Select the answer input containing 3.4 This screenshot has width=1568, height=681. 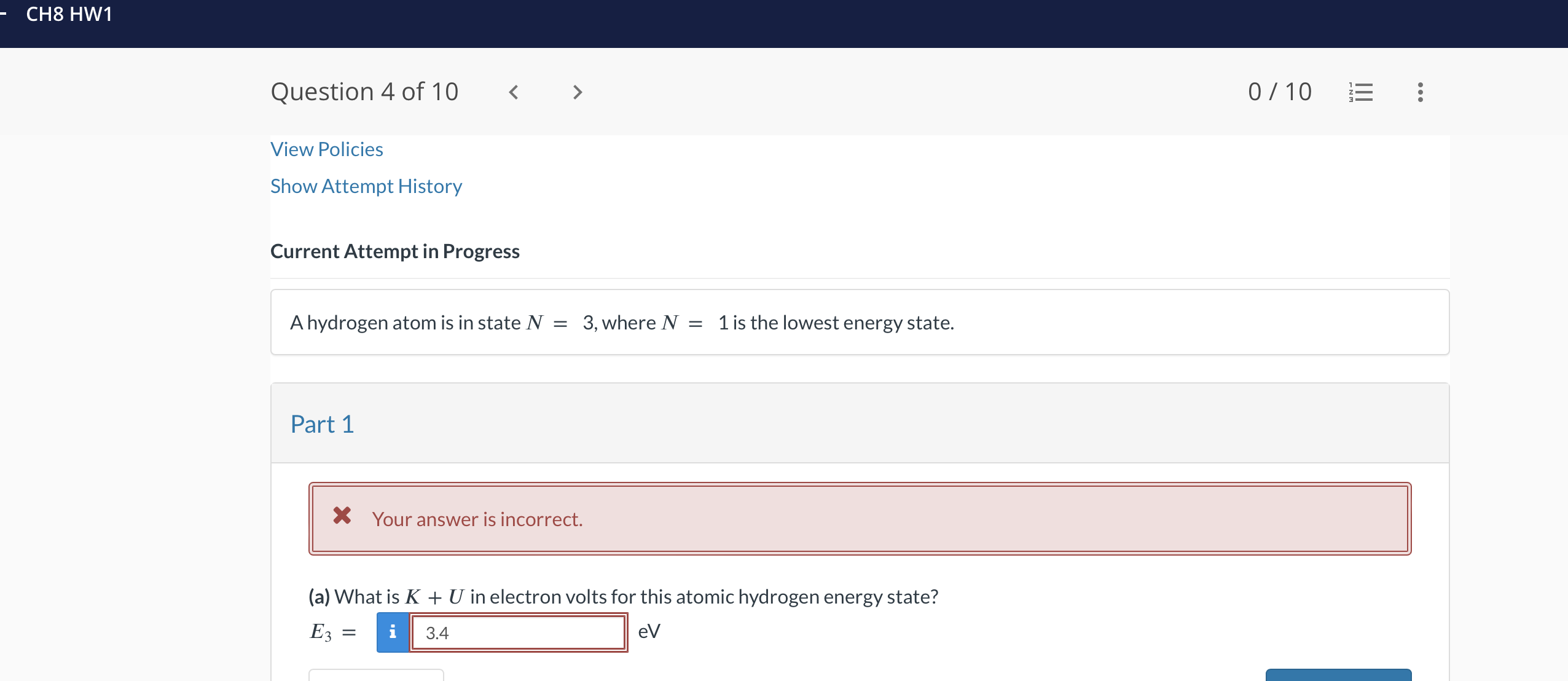click(x=518, y=631)
